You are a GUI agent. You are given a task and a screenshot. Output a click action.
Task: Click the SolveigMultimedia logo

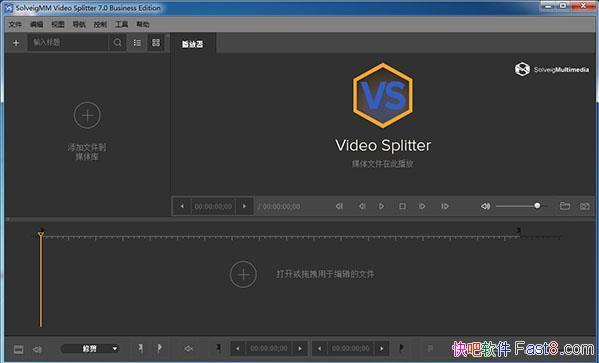click(x=552, y=69)
